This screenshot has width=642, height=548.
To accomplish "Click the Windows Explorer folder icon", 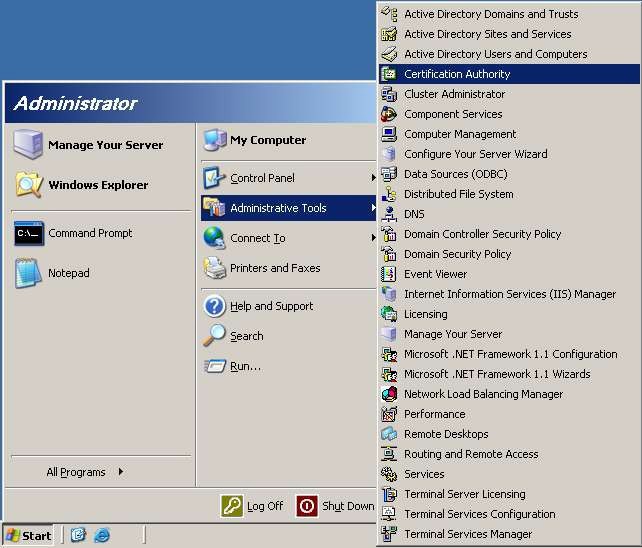I will point(29,185).
